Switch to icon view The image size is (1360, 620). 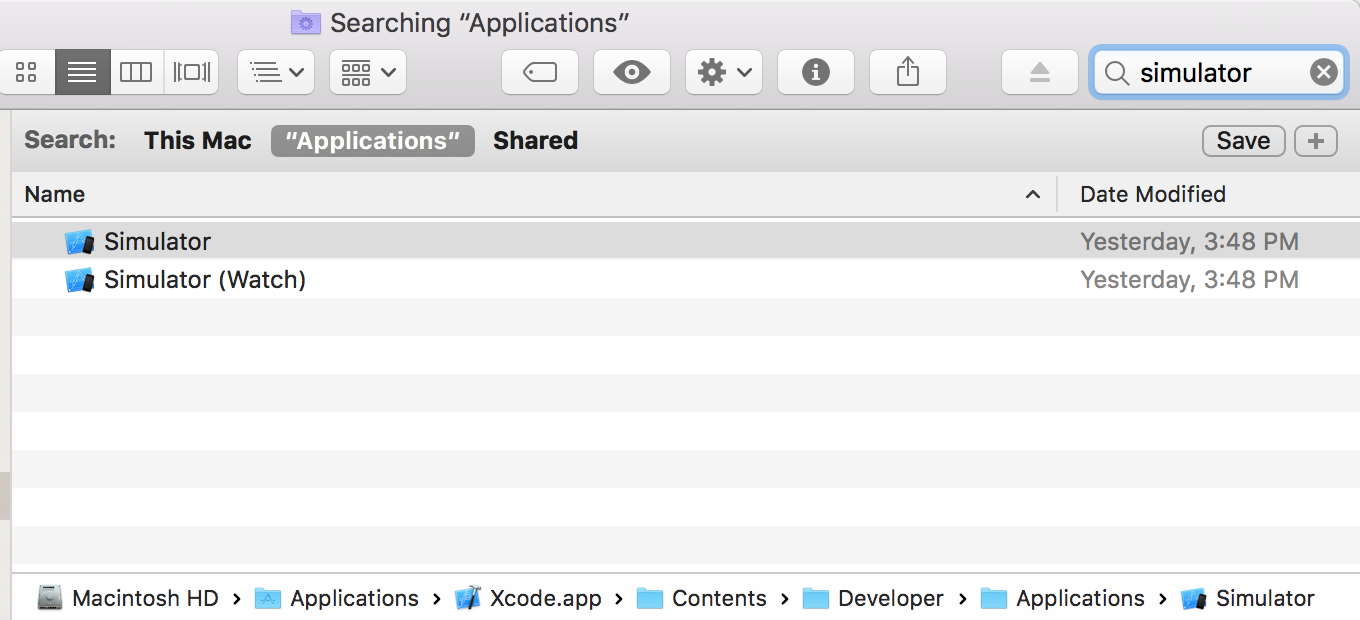tap(27, 72)
